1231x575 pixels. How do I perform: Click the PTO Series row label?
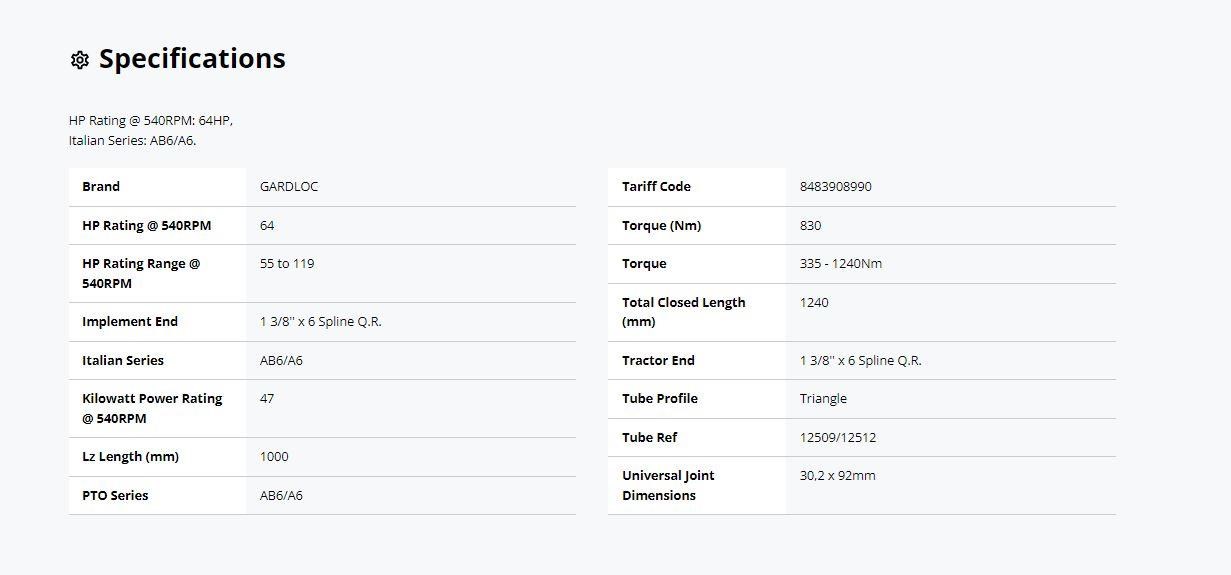pyautogui.click(x=115, y=496)
